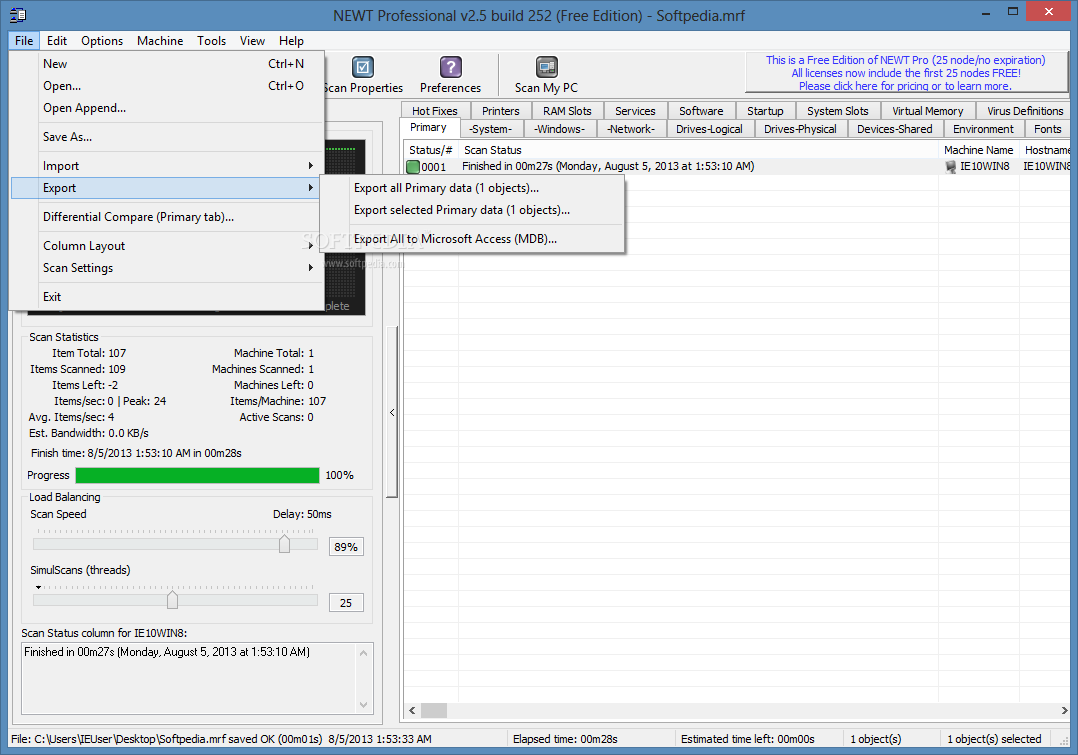Choose Open... from the File menu
This screenshot has width=1078, height=755.
pyautogui.click(x=166, y=86)
